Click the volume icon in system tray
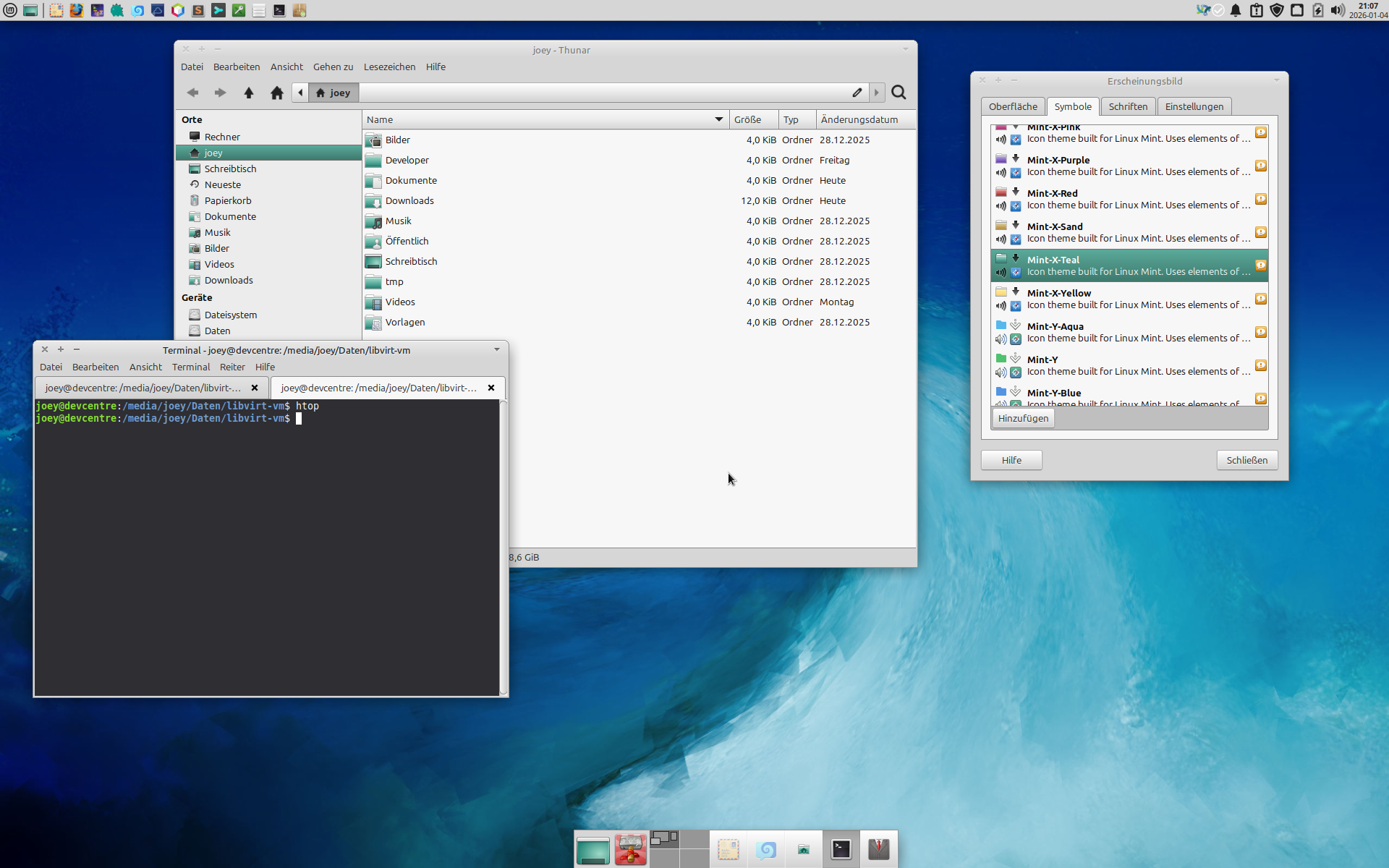 coord(1337,10)
